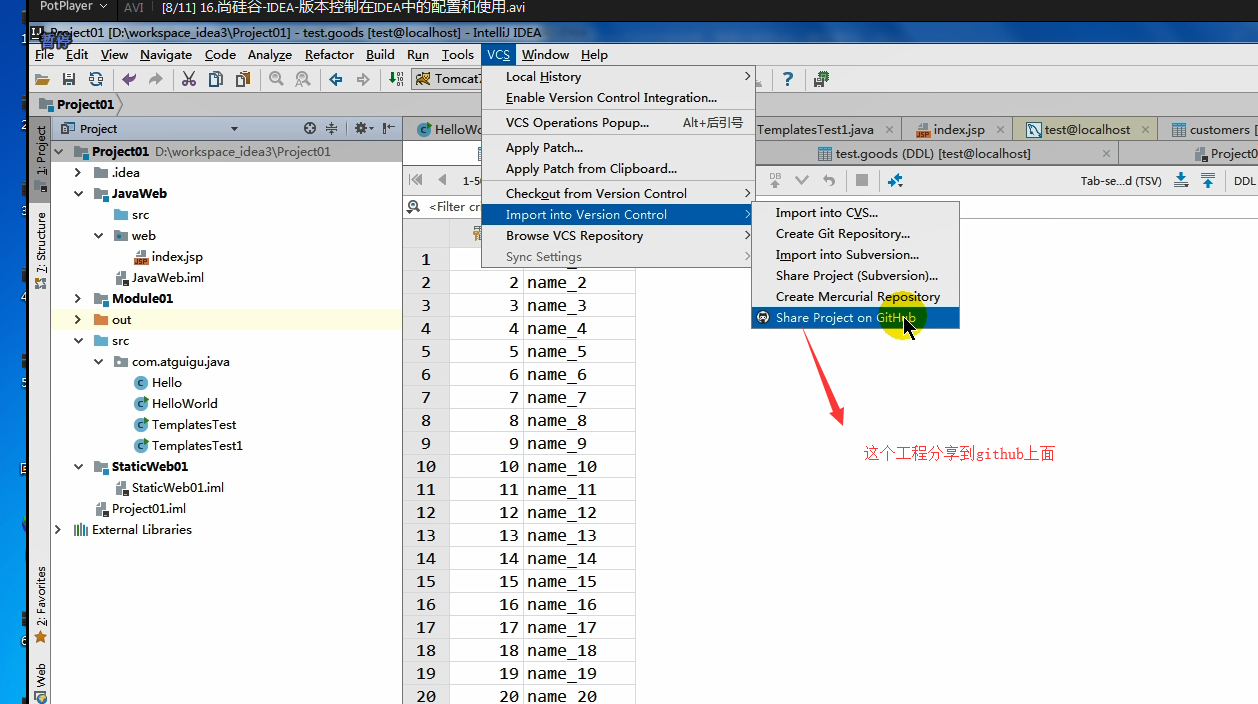The width and height of the screenshot is (1258, 704).
Task: Select Checkout from Version Control
Action: coord(617,193)
